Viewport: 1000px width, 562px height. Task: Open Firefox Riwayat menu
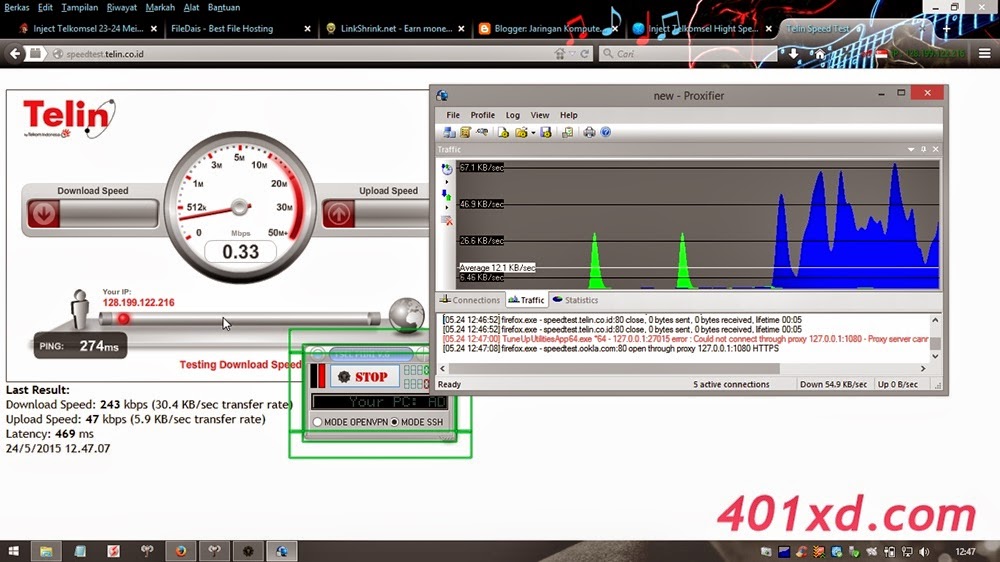(121, 8)
